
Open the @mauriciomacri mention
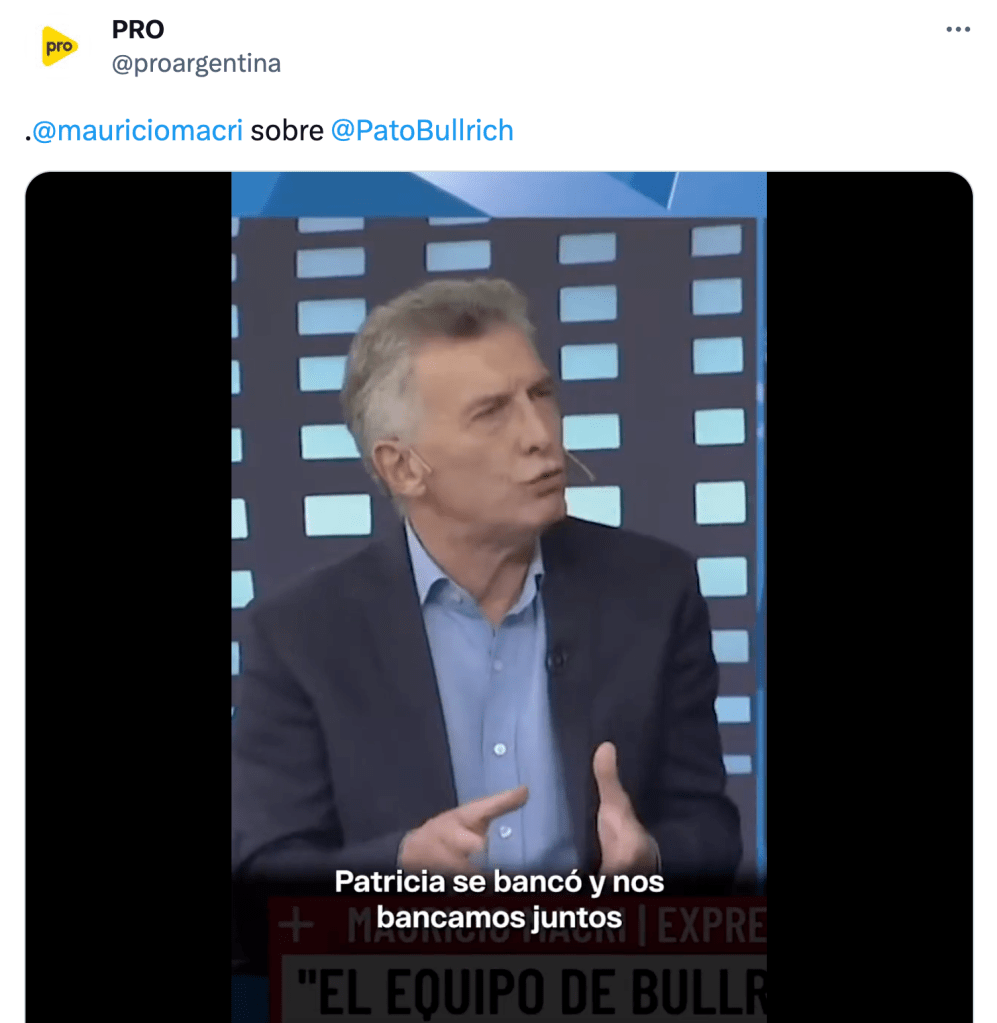point(138,130)
